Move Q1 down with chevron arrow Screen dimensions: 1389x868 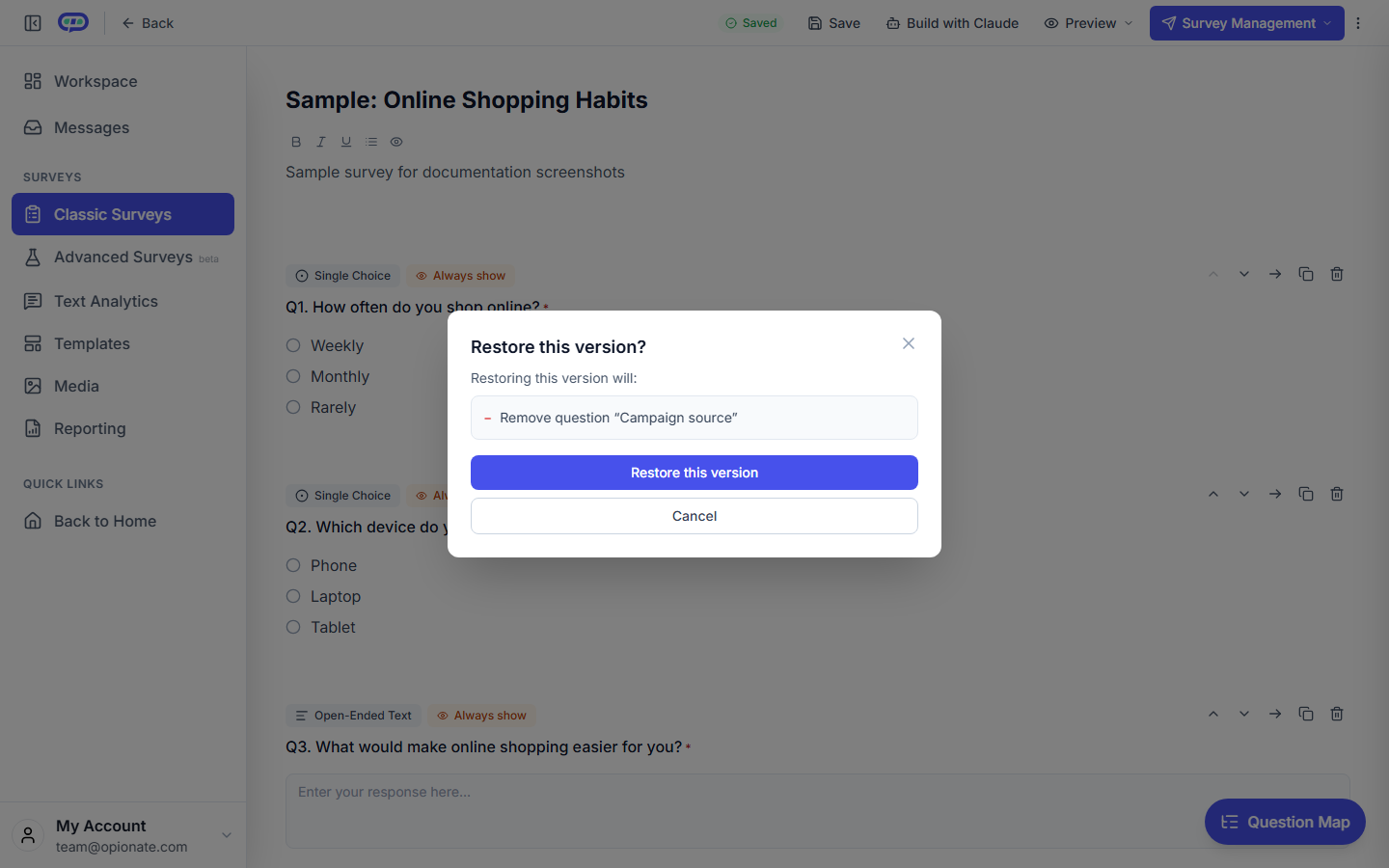point(1244,274)
